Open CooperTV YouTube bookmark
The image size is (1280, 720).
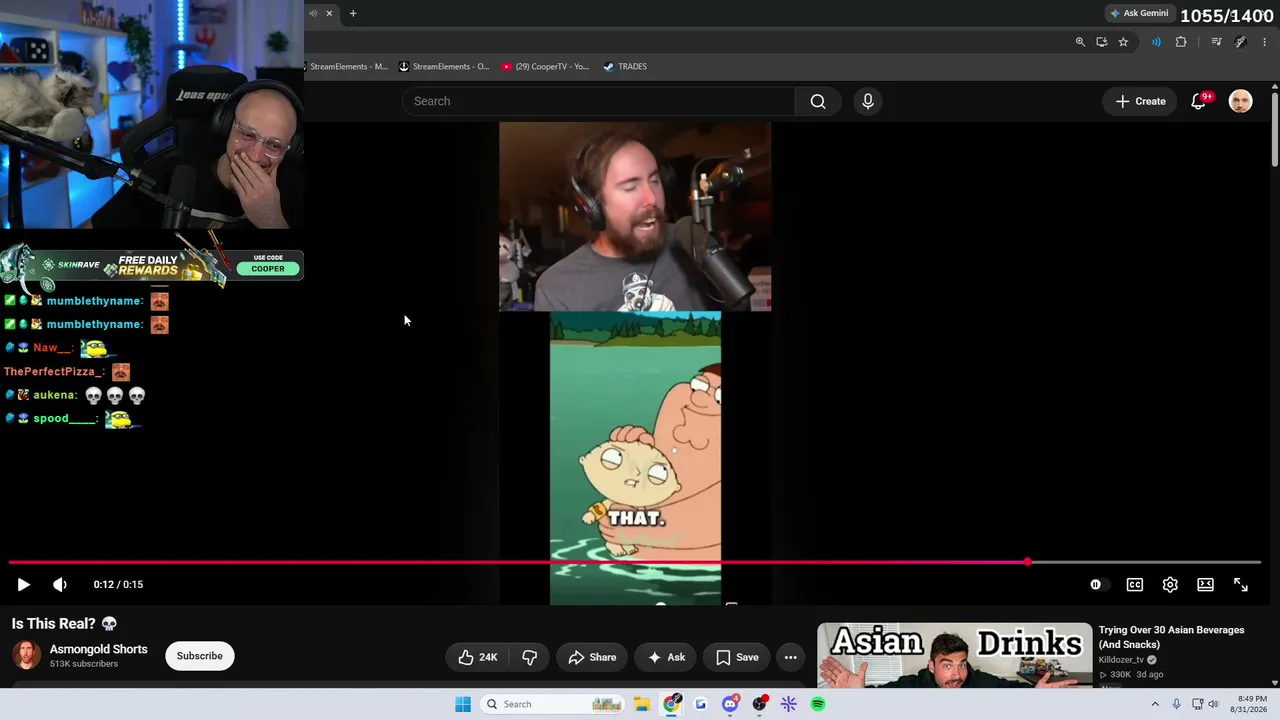point(546,67)
